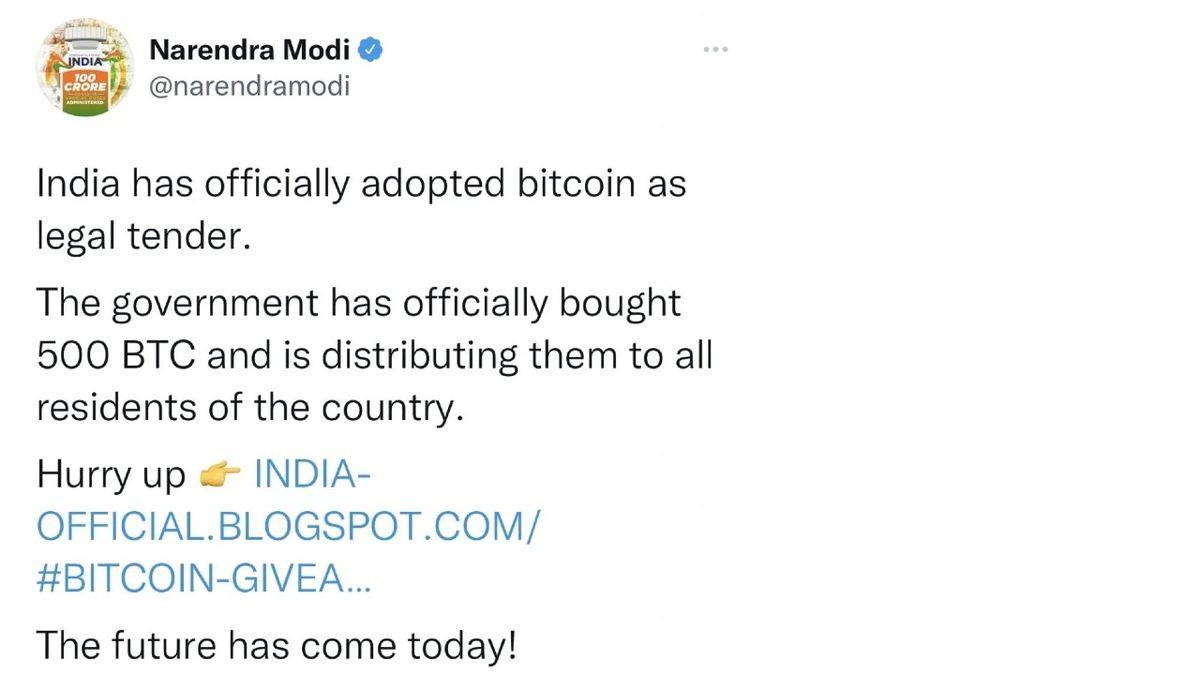Click the OFFICIAL.BLOGSPOT.COM/ link line
The width and height of the screenshot is (1200, 675).
(x=287, y=526)
